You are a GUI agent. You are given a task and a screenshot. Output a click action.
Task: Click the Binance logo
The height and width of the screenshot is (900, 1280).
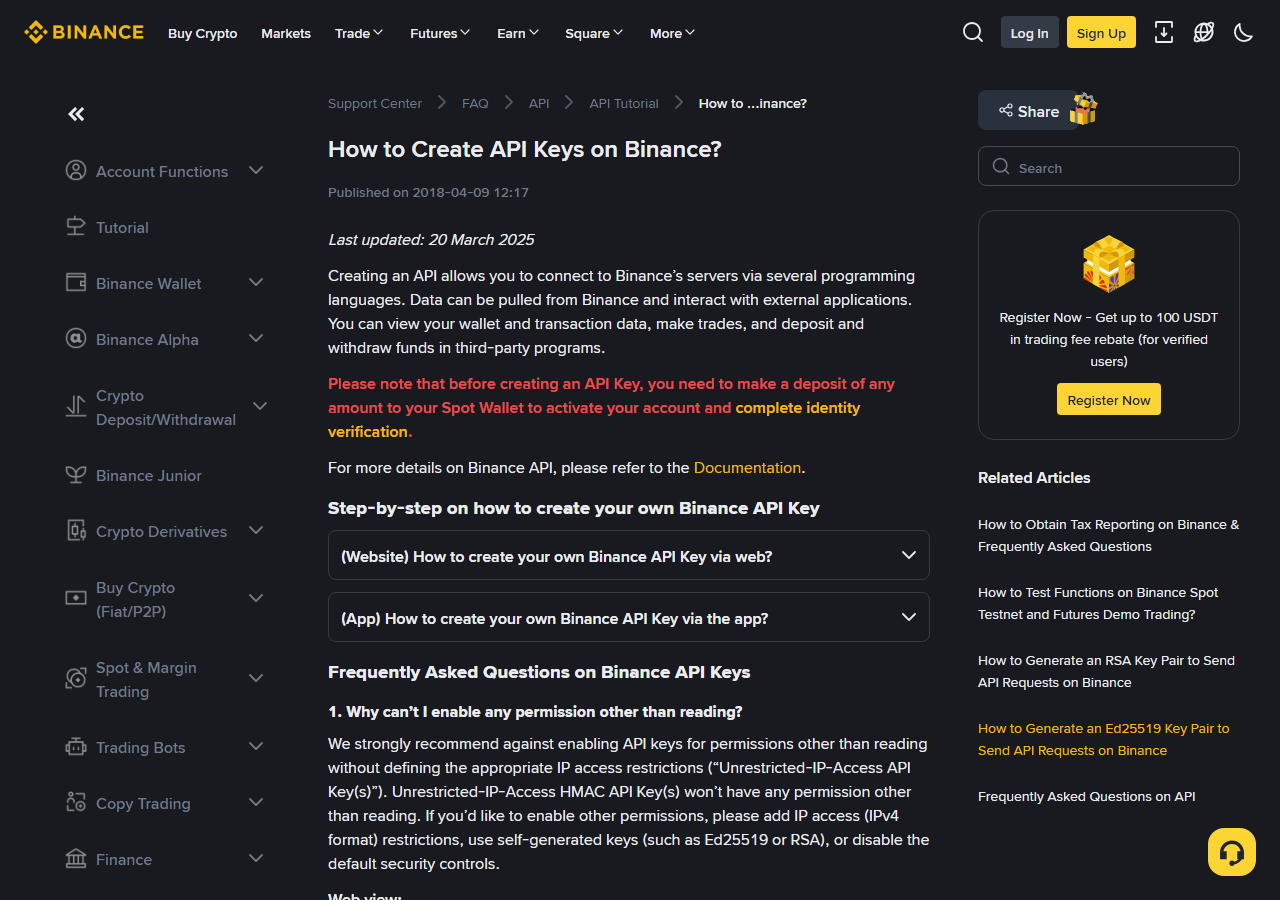[x=84, y=32]
